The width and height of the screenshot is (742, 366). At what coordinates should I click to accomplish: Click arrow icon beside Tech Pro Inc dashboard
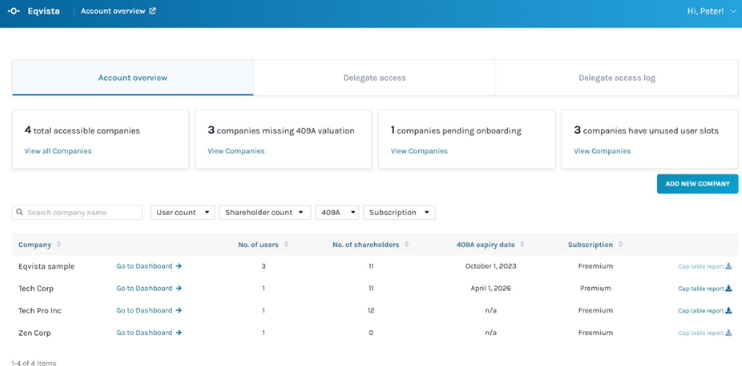click(178, 311)
